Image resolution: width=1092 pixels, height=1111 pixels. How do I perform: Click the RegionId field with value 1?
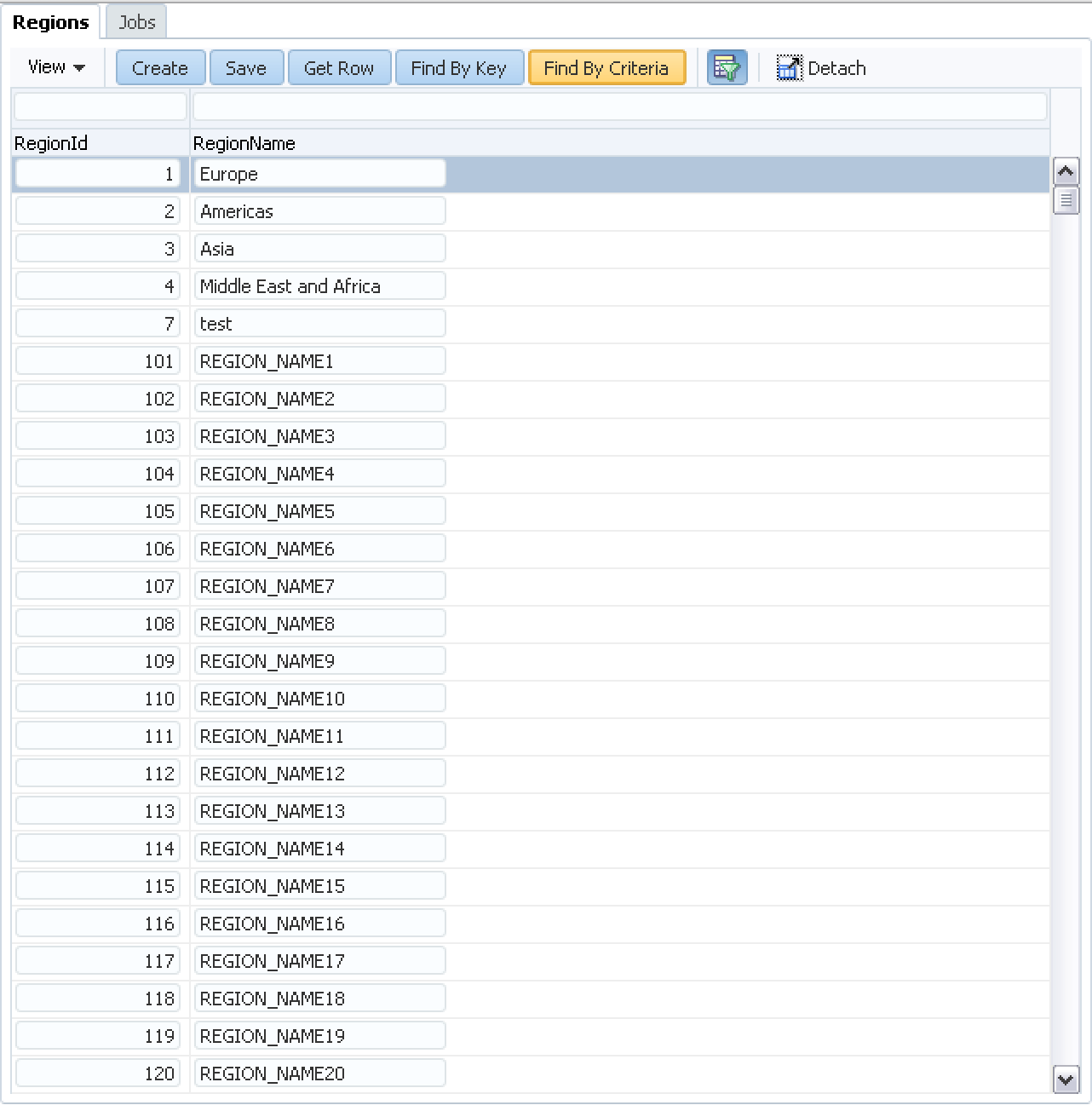tap(98, 174)
